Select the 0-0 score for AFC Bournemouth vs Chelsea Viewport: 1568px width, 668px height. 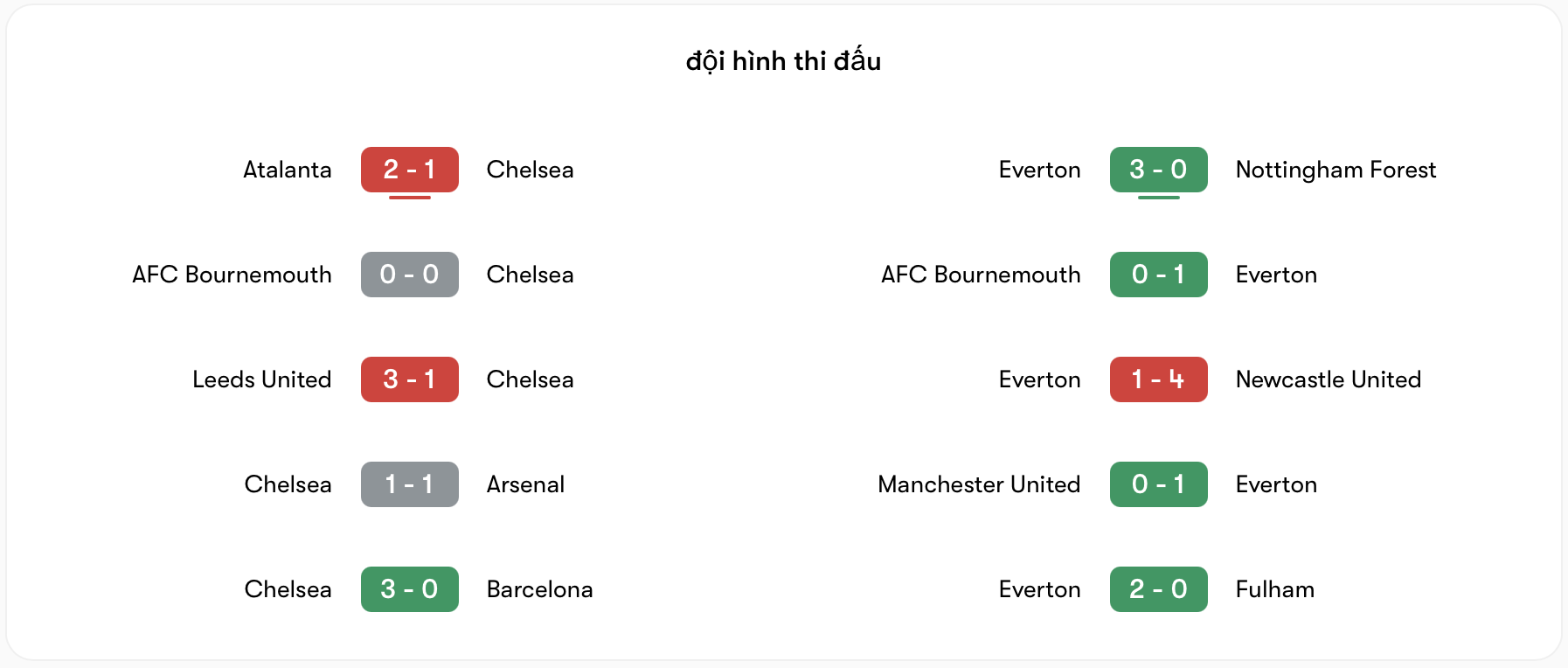tap(409, 275)
